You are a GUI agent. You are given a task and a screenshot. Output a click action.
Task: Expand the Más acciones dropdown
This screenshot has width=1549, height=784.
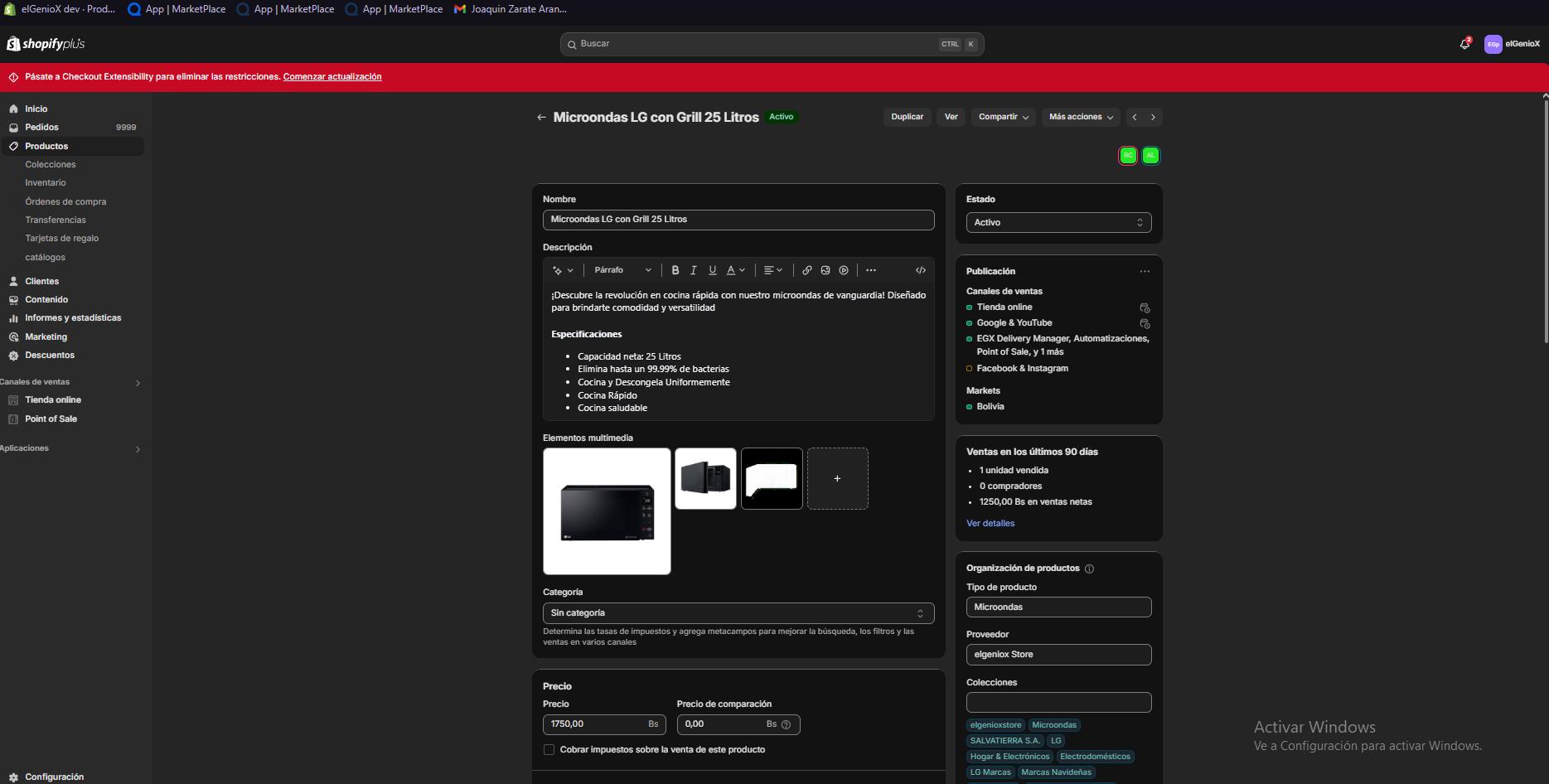pyautogui.click(x=1081, y=118)
